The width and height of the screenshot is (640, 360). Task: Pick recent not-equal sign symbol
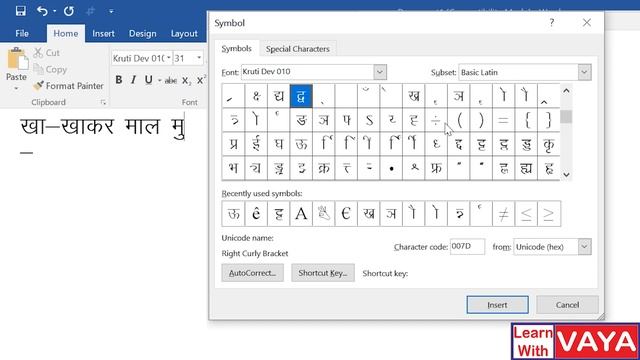(x=503, y=213)
